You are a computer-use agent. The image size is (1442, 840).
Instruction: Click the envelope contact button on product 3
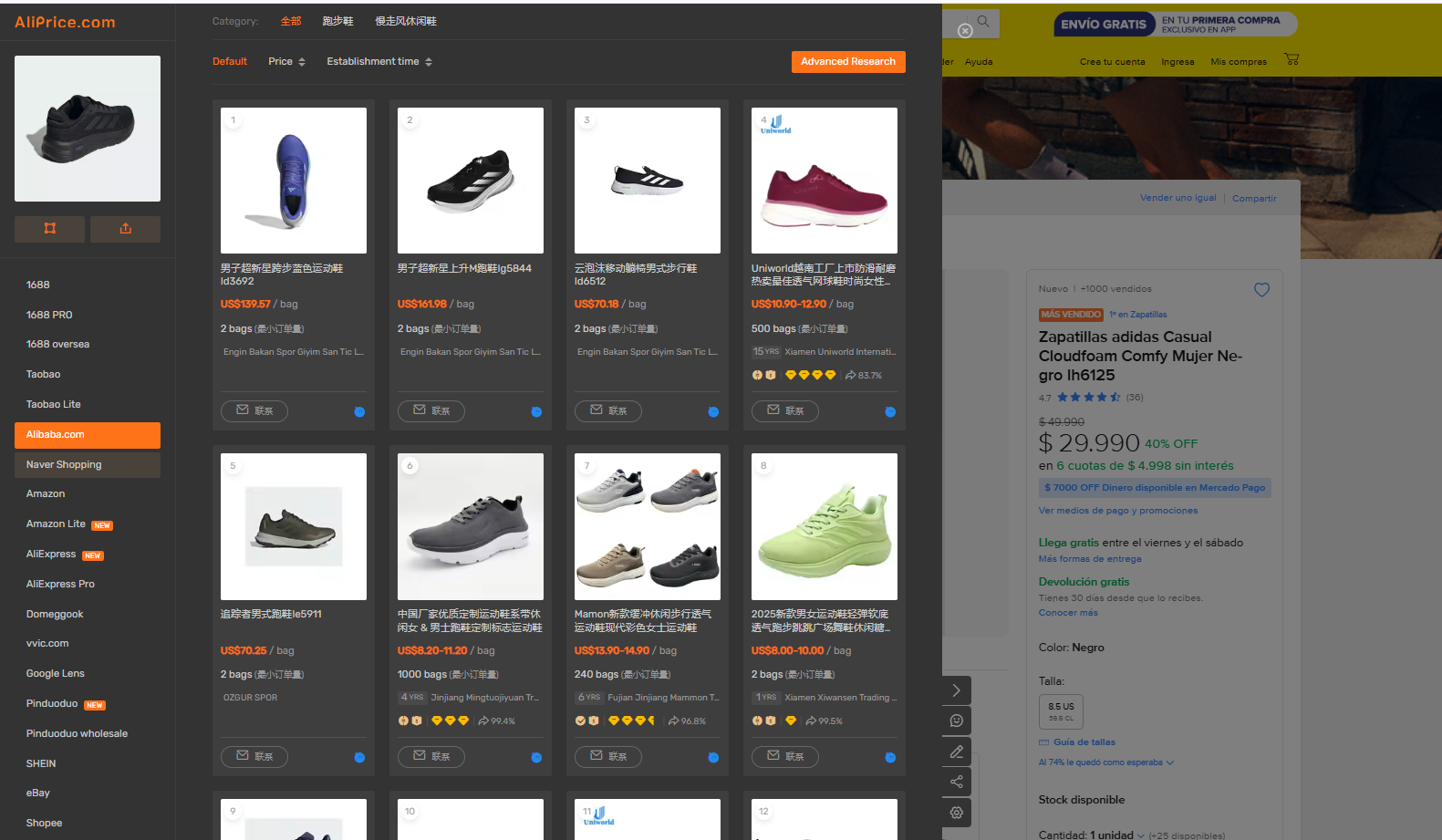coord(608,411)
